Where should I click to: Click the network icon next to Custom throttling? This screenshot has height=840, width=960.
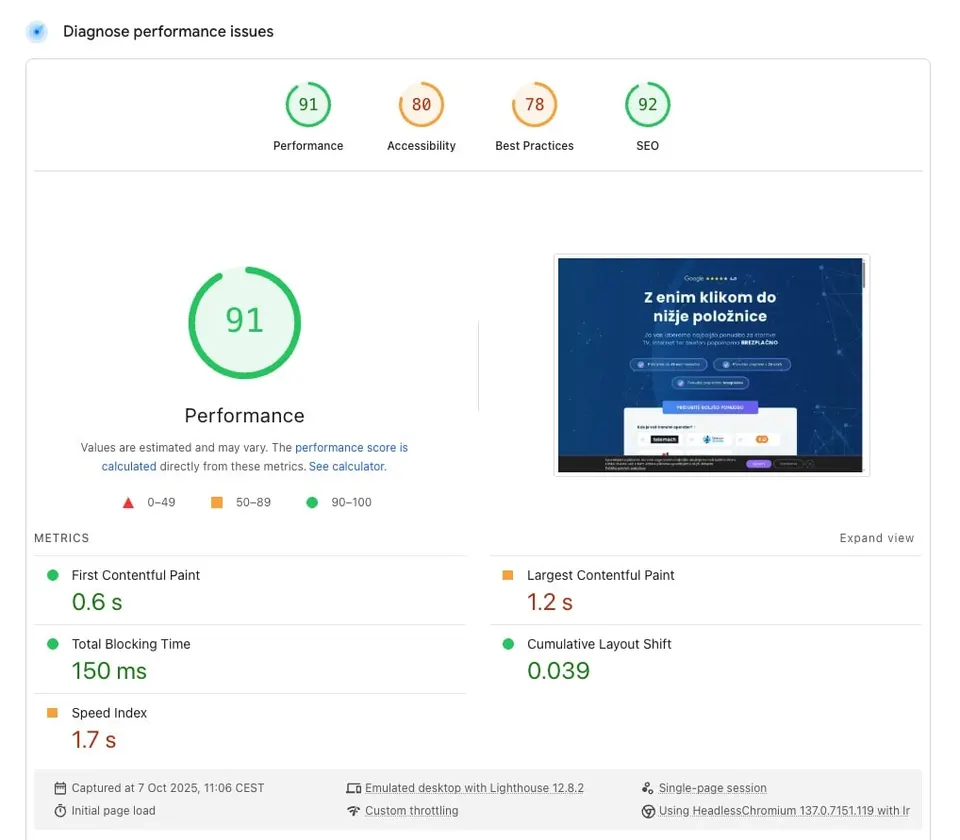(x=353, y=811)
